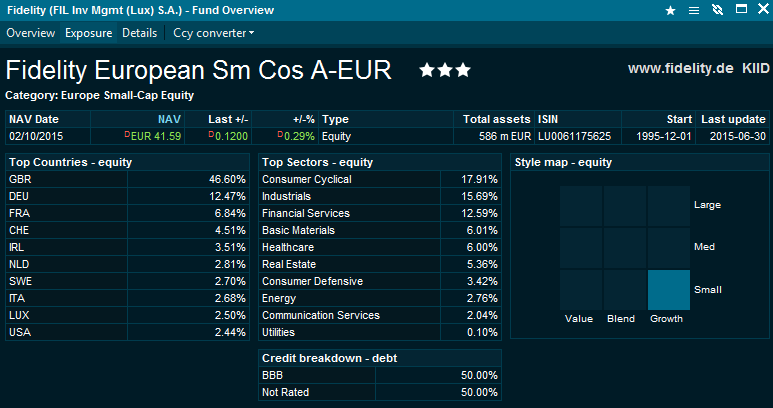Click the three-star fund rating
Viewport: 773px width, 408px height.
pos(445,70)
